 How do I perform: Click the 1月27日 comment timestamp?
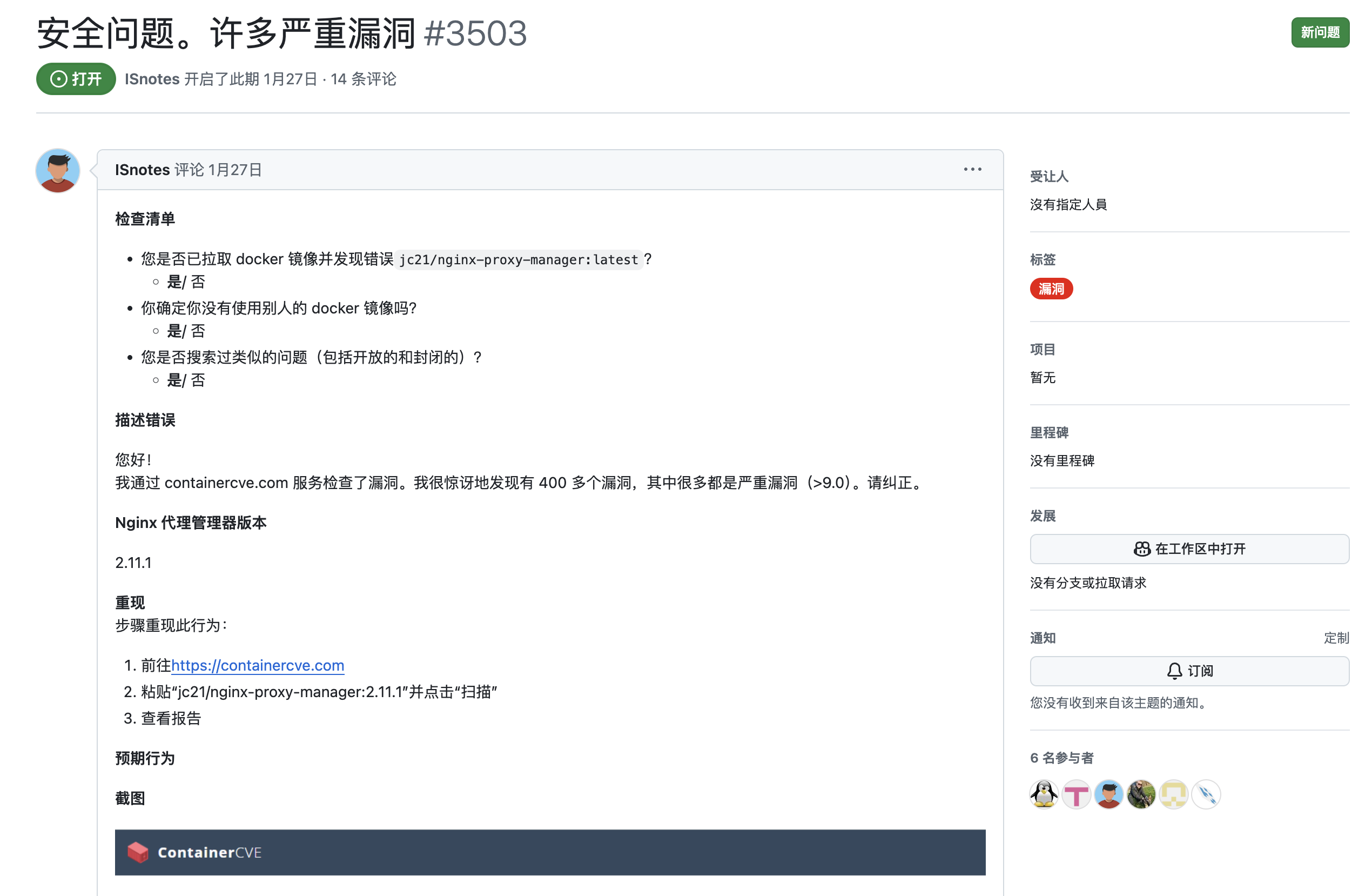[x=234, y=170]
